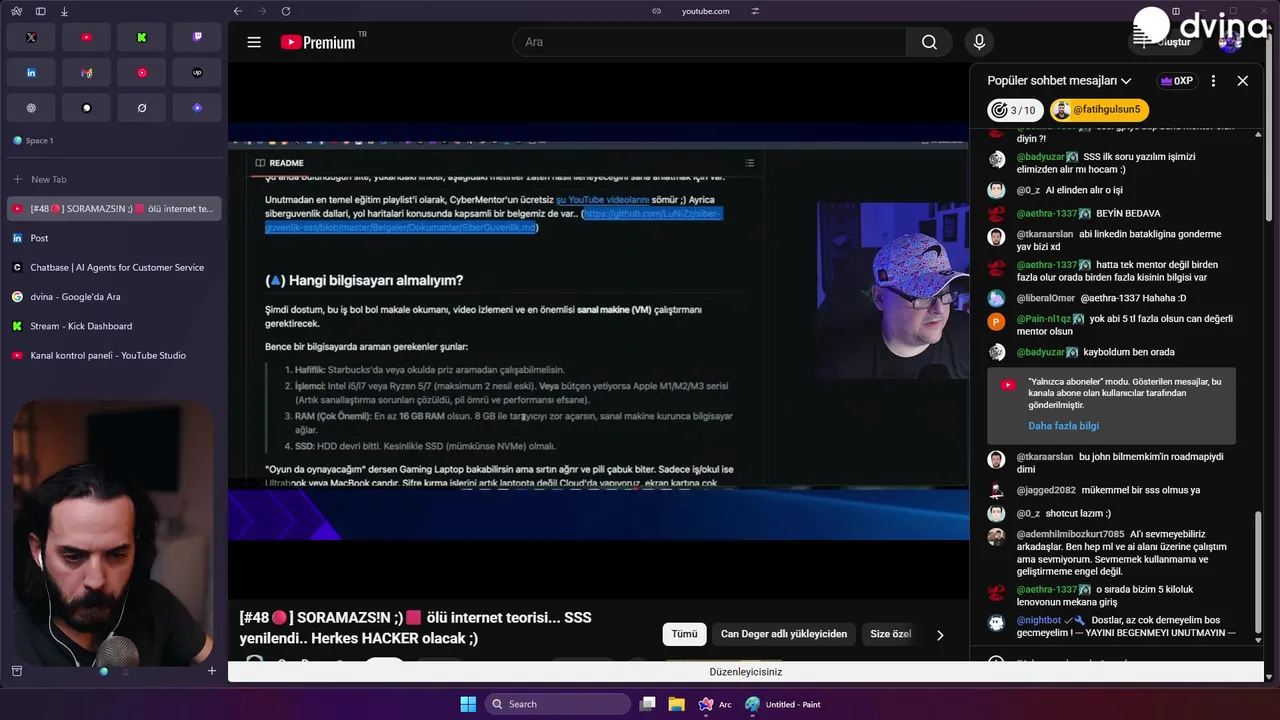This screenshot has width=1280, height=720.
Task: Click the 0XP crown badge in chat header
Action: pos(1176,81)
